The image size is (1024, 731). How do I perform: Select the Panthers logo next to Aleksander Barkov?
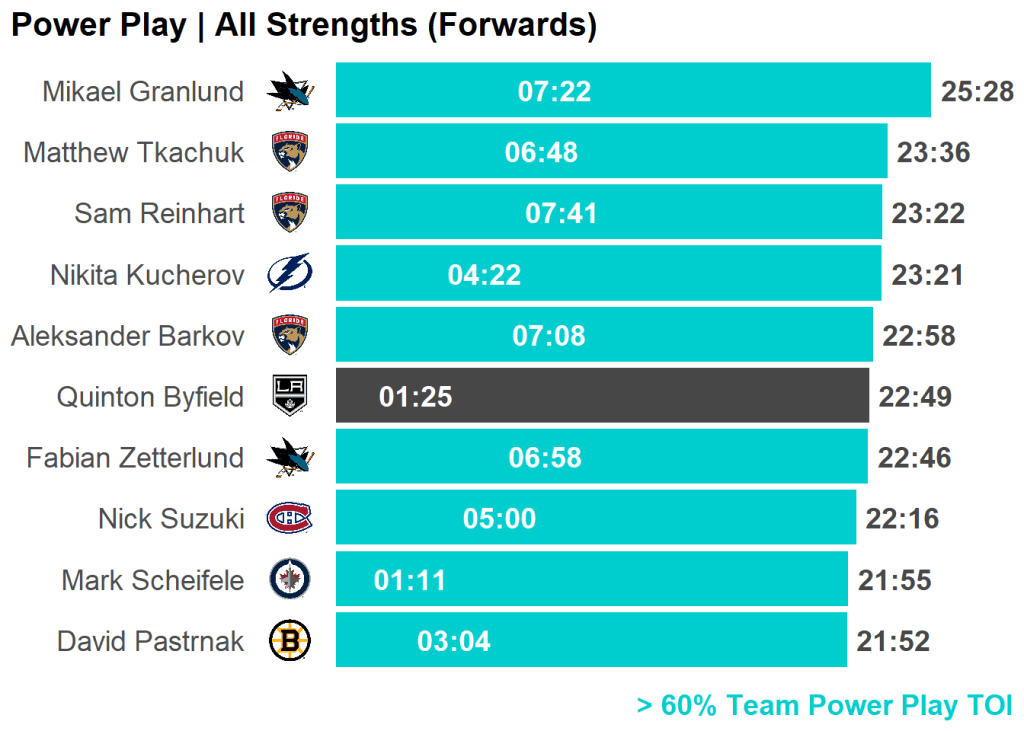(290, 335)
